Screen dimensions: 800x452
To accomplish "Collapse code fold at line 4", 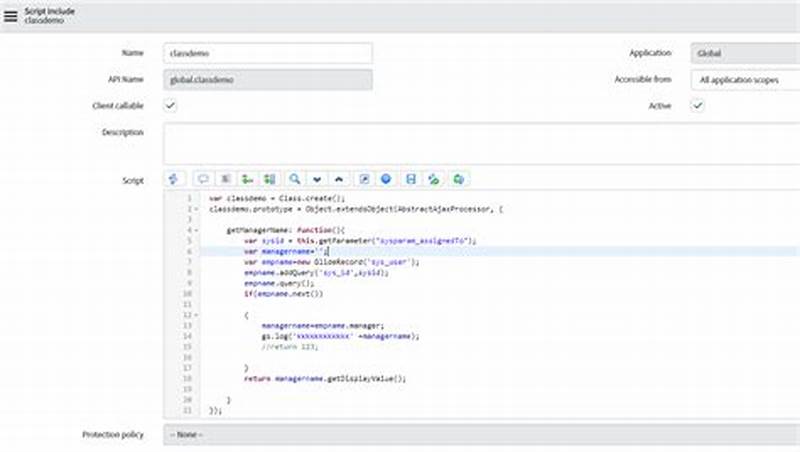I will [x=196, y=231].
